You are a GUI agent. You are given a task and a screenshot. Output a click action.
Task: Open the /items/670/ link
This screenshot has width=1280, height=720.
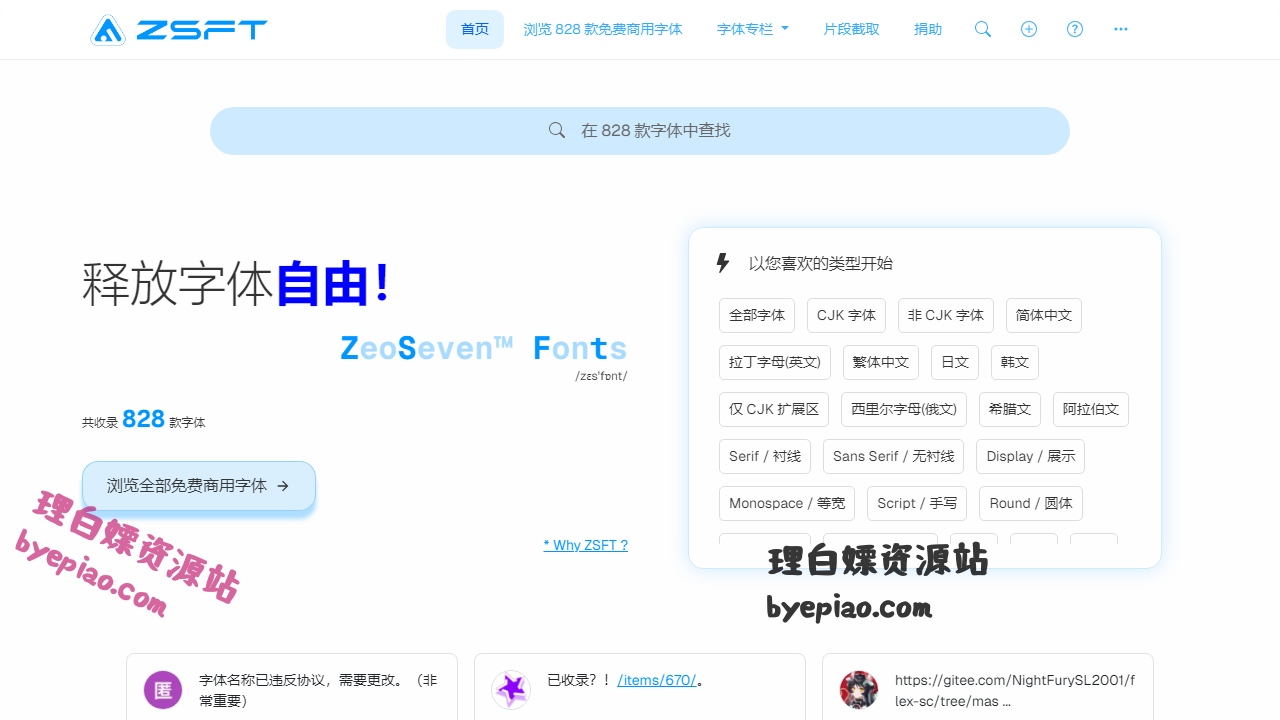pos(657,680)
